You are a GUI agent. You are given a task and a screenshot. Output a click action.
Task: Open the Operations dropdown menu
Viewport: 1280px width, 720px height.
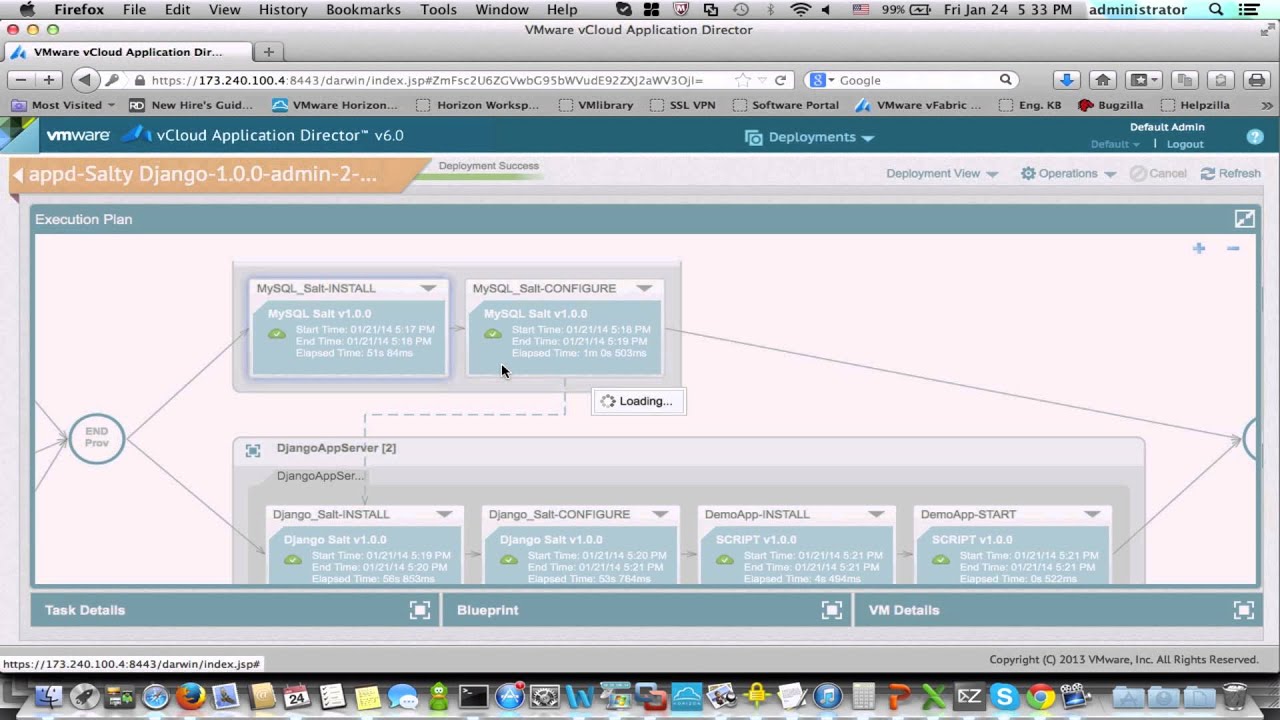[1068, 174]
